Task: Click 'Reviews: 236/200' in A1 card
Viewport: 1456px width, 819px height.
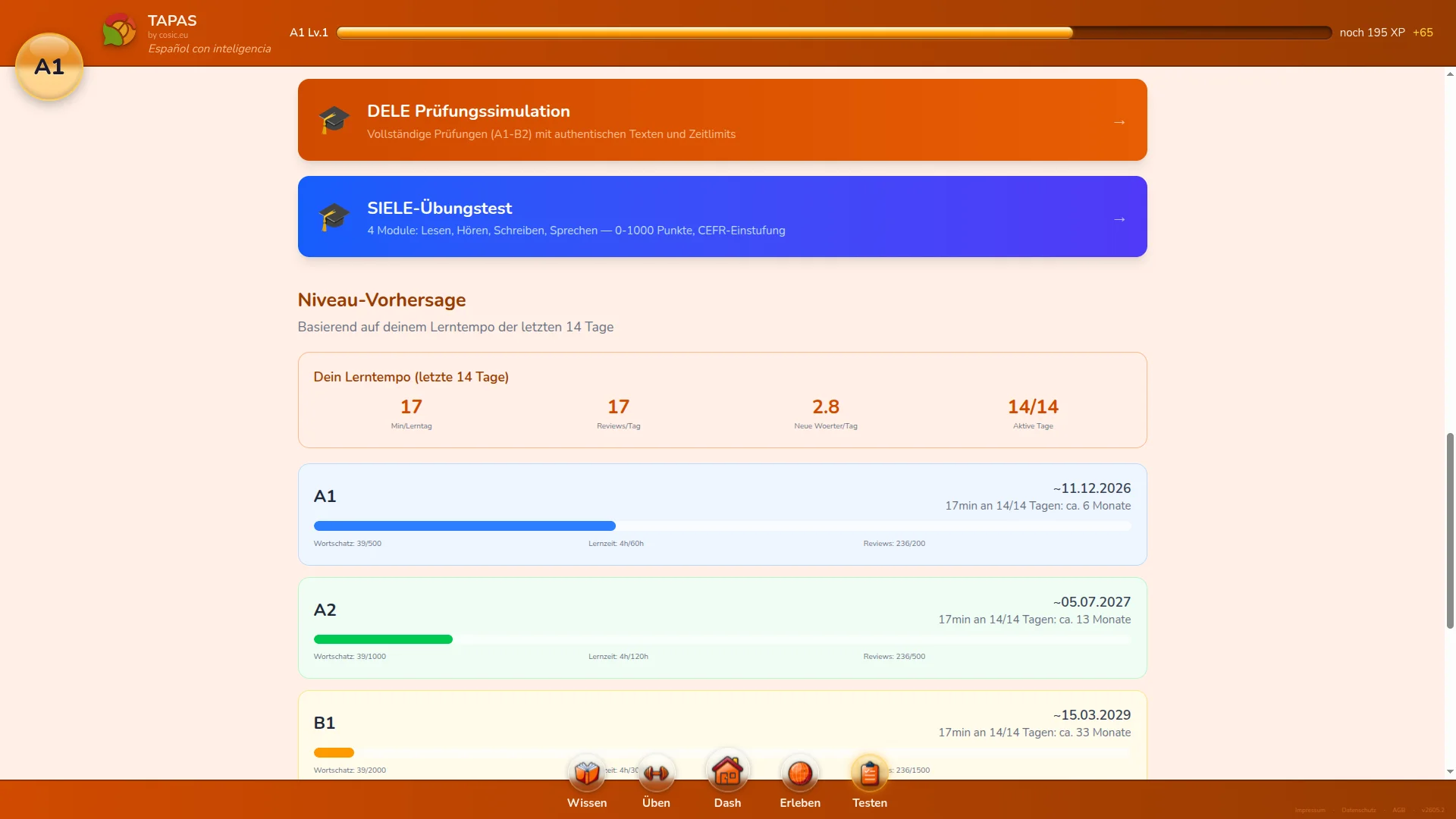Action: coord(894,544)
